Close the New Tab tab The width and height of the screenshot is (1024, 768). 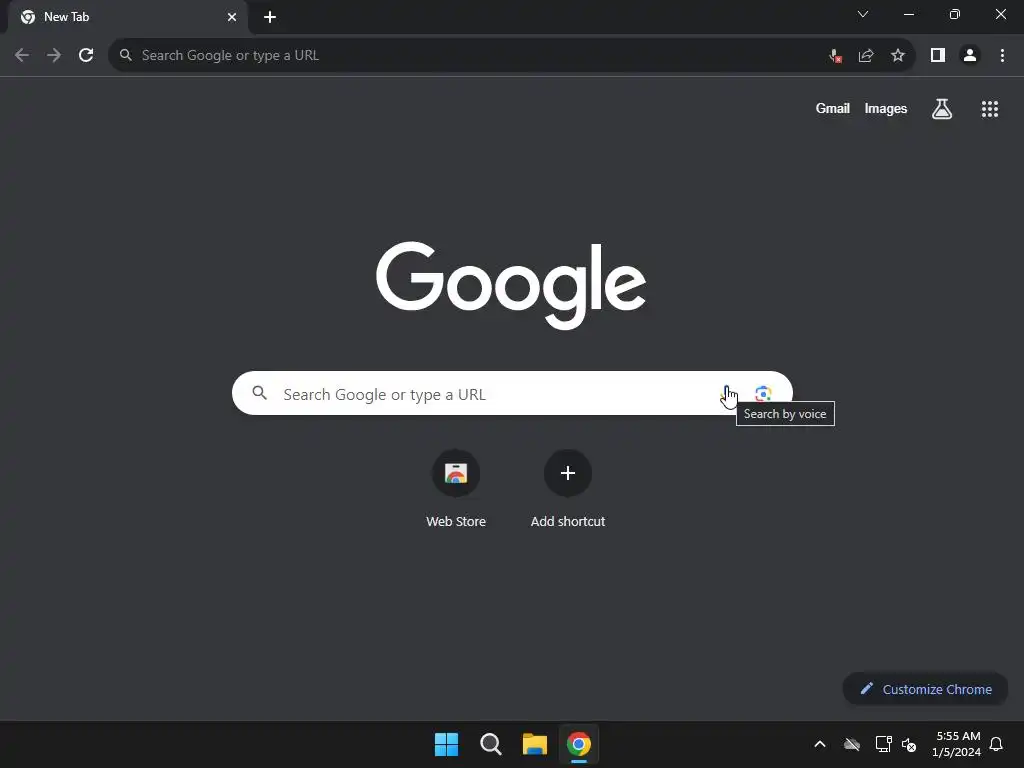(x=232, y=17)
